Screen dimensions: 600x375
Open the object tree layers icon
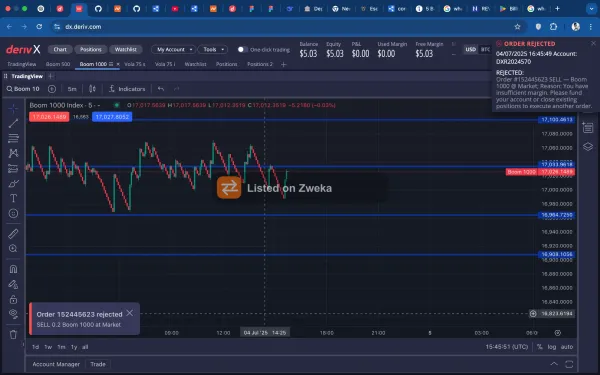pos(588,147)
